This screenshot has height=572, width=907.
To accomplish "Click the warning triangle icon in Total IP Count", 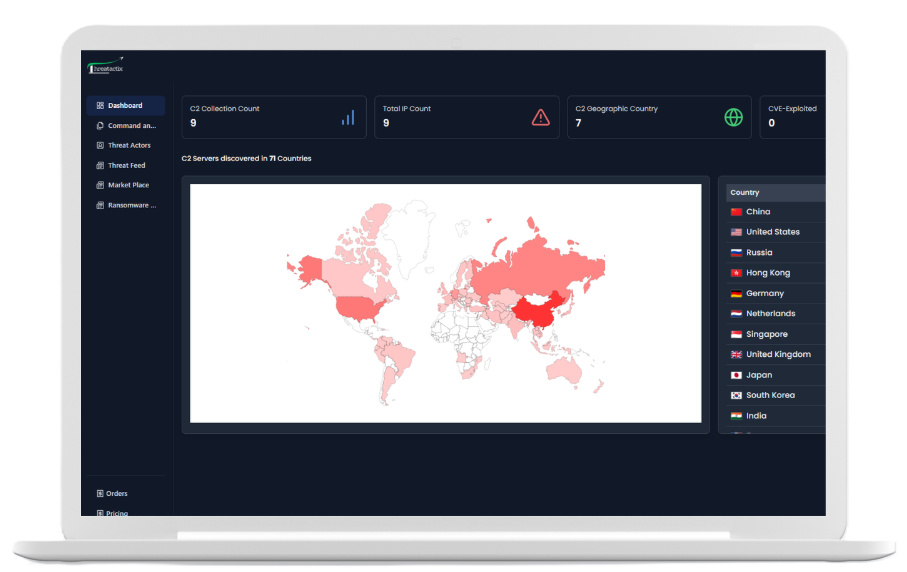I will (540, 117).
